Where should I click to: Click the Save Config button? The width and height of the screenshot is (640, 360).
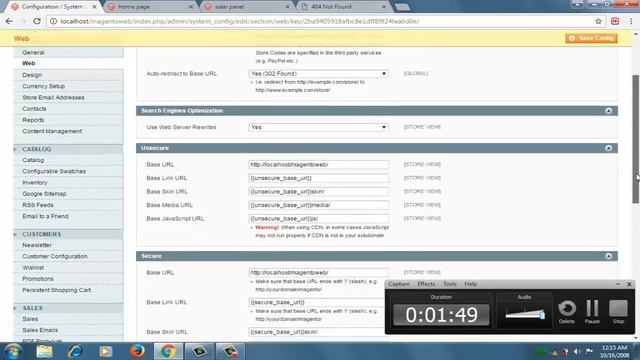pyautogui.click(x=591, y=38)
